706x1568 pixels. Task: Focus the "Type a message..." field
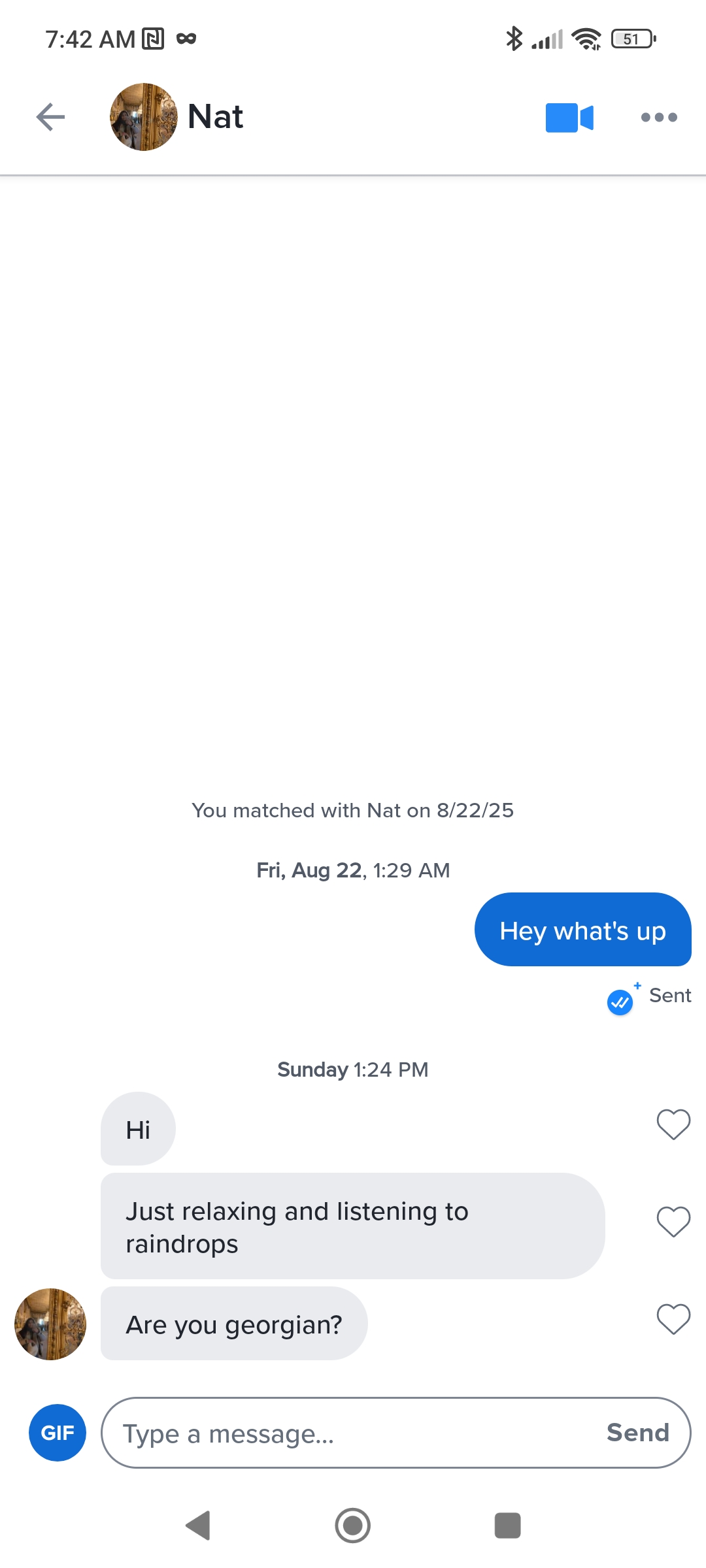point(353,1433)
